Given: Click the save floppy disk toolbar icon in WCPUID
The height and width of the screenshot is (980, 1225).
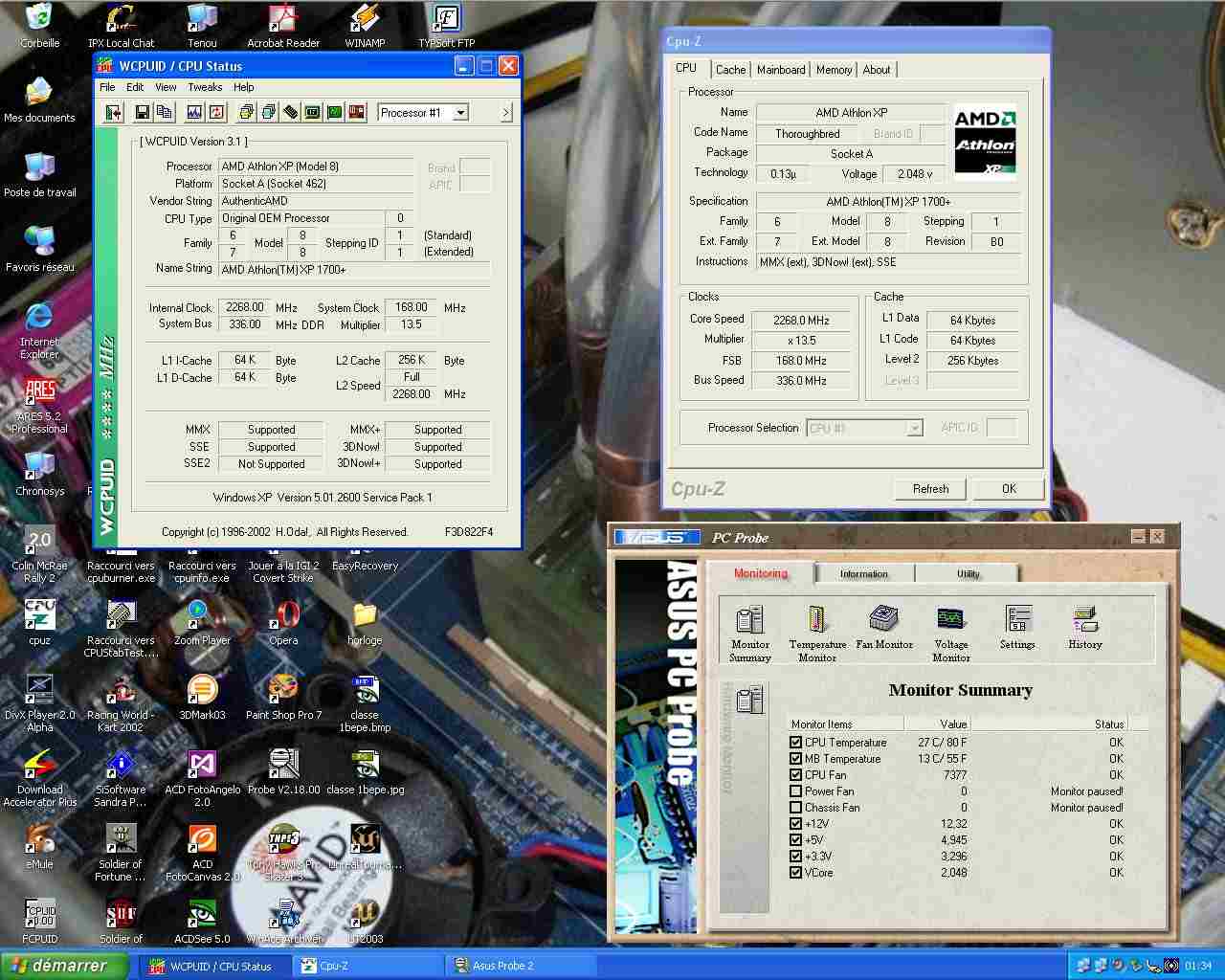Looking at the screenshot, I should 142,113.
